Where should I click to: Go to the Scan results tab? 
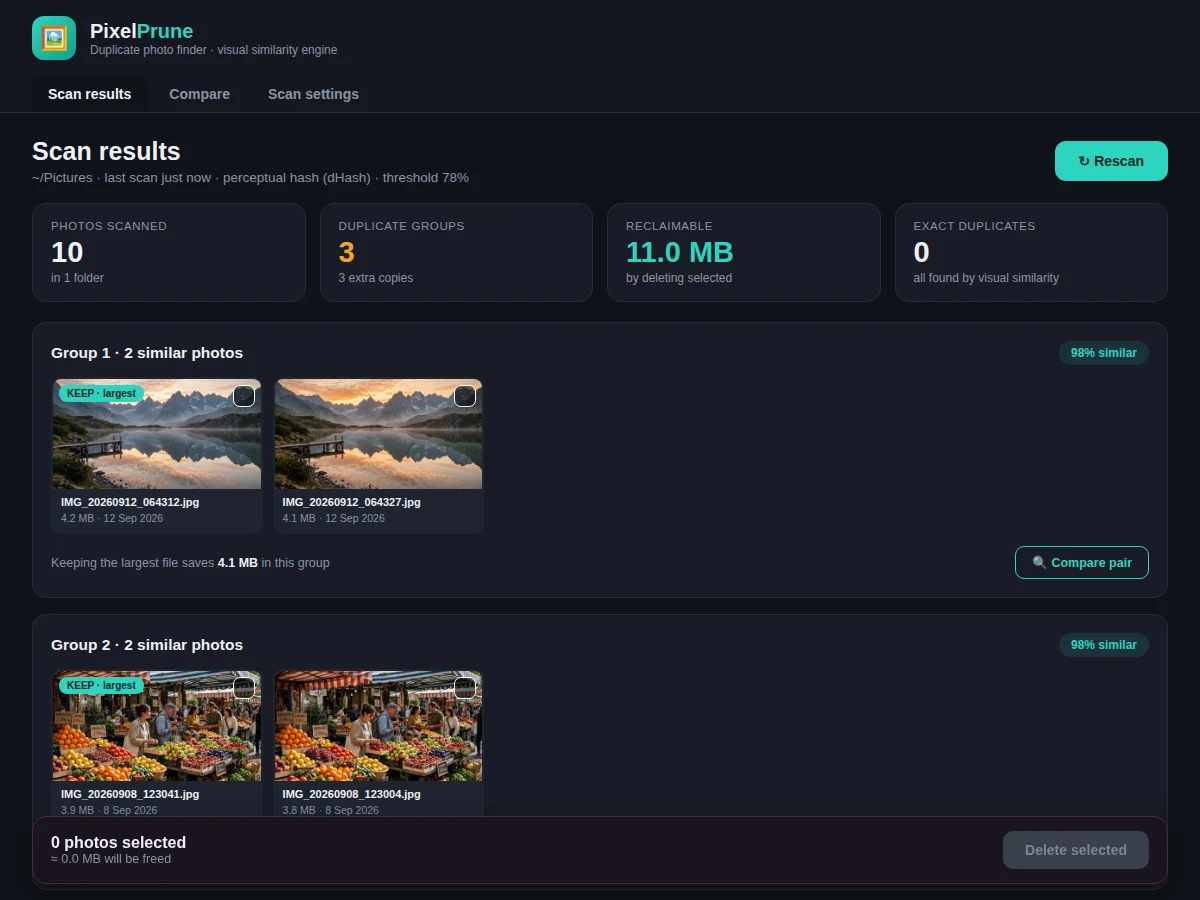coord(89,94)
